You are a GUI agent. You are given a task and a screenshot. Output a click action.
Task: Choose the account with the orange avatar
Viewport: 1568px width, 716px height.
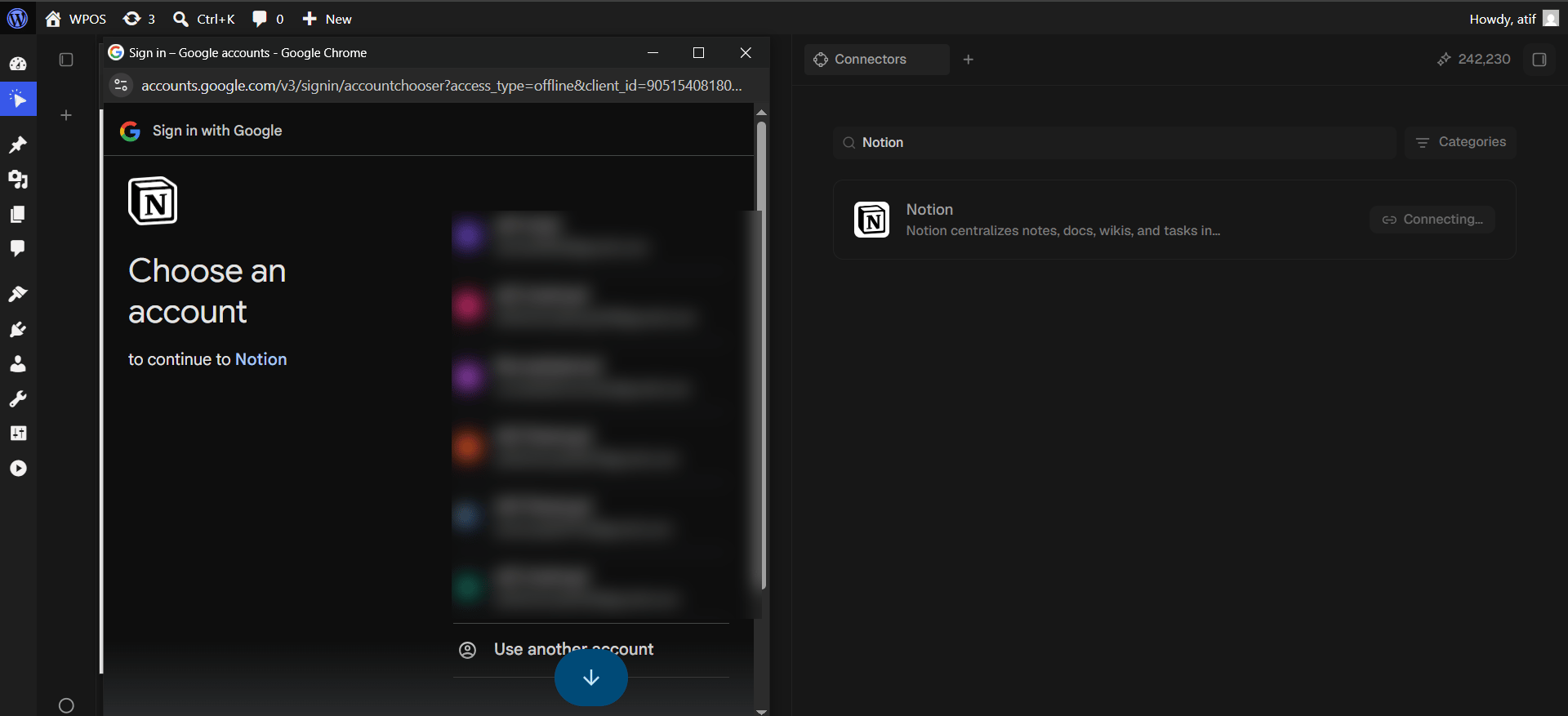coord(591,447)
